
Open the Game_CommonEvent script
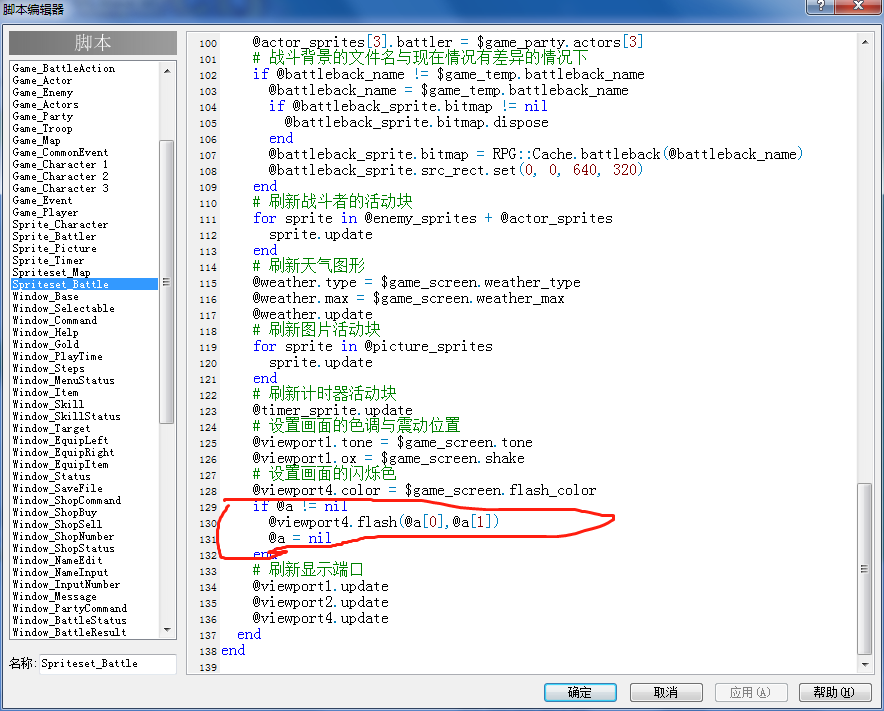60,152
